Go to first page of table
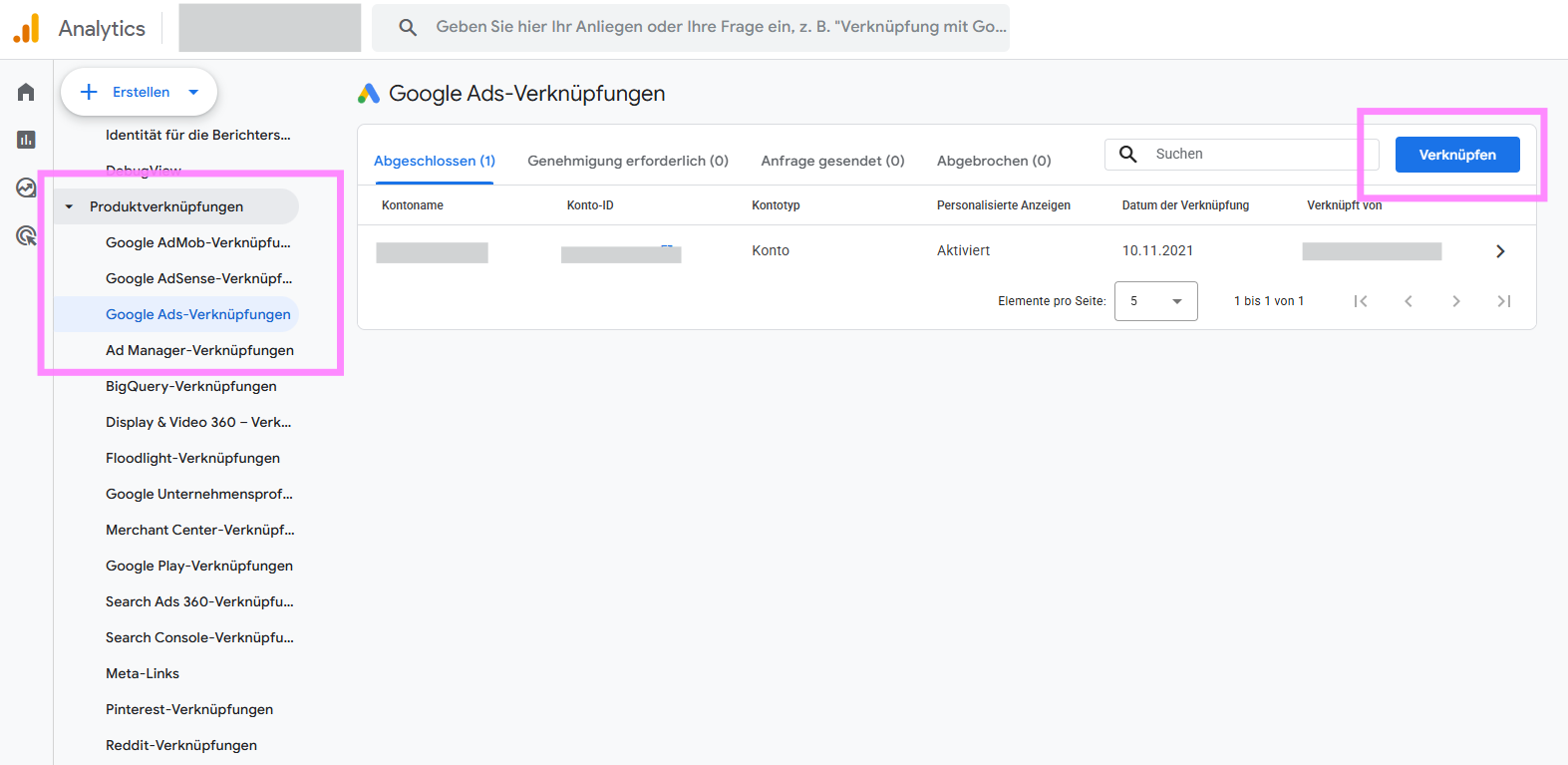The image size is (1568, 765). pyautogui.click(x=1361, y=301)
